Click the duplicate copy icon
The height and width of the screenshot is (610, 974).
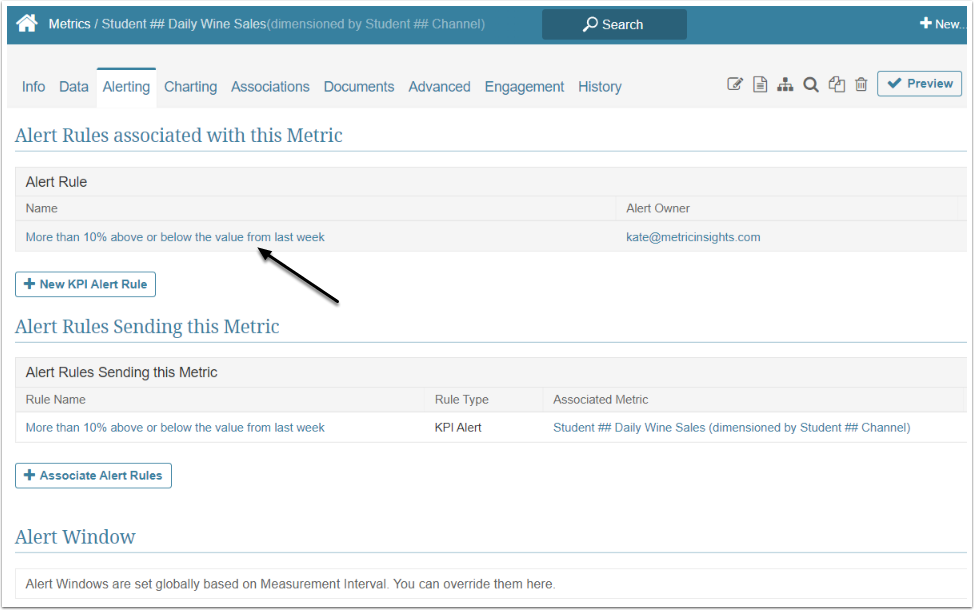point(837,85)
